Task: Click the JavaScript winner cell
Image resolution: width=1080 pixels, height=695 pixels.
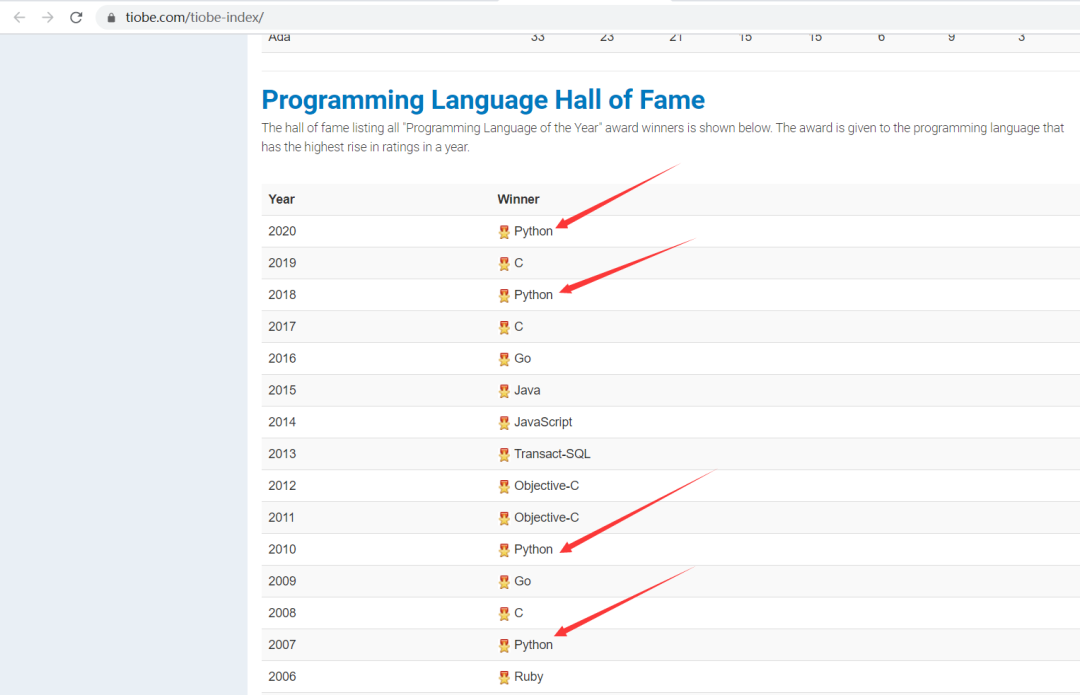Action: click(543, 422)
